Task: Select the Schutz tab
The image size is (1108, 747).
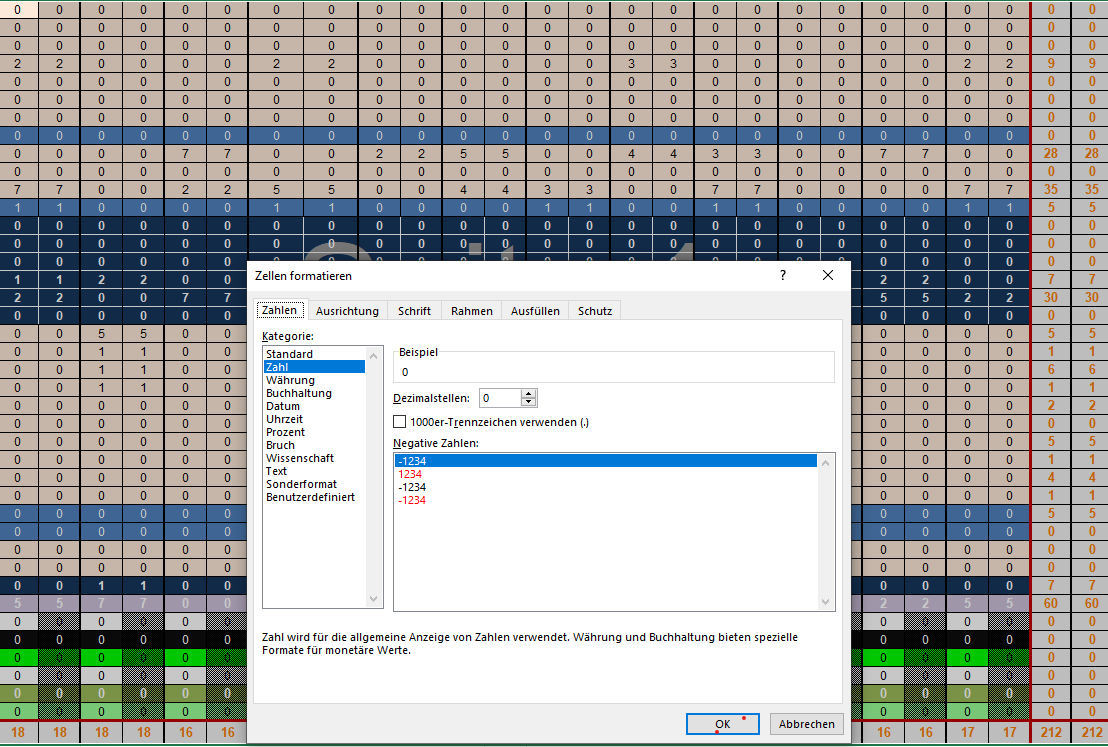Action: [595, 311]
